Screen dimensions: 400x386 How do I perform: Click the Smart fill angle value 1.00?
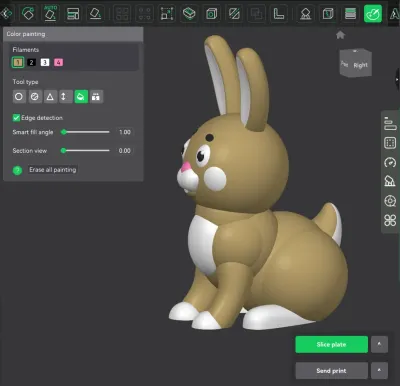coord(125,132)
